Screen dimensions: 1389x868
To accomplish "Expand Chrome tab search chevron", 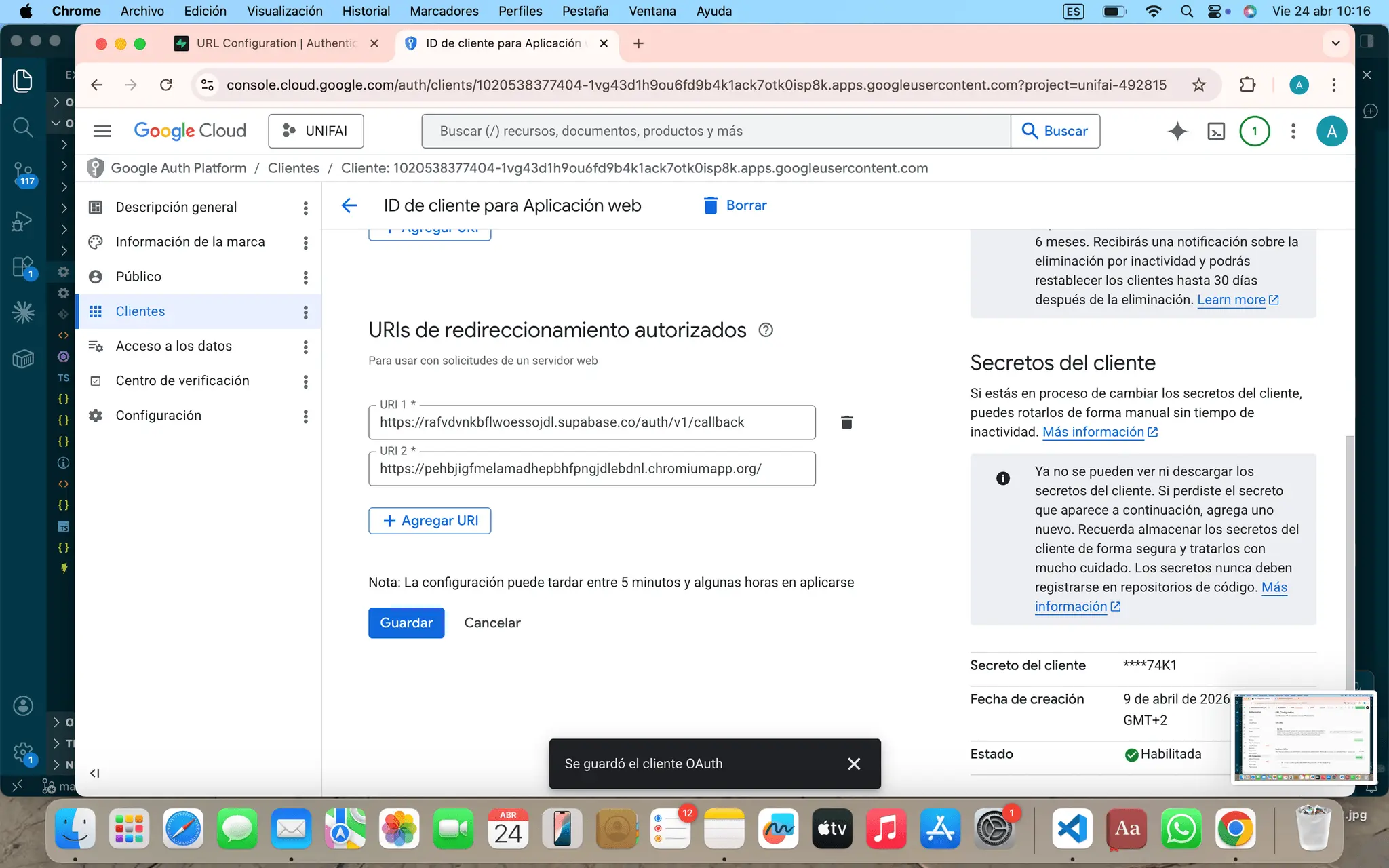I will pyautogui.click(x=1335, y=43).
